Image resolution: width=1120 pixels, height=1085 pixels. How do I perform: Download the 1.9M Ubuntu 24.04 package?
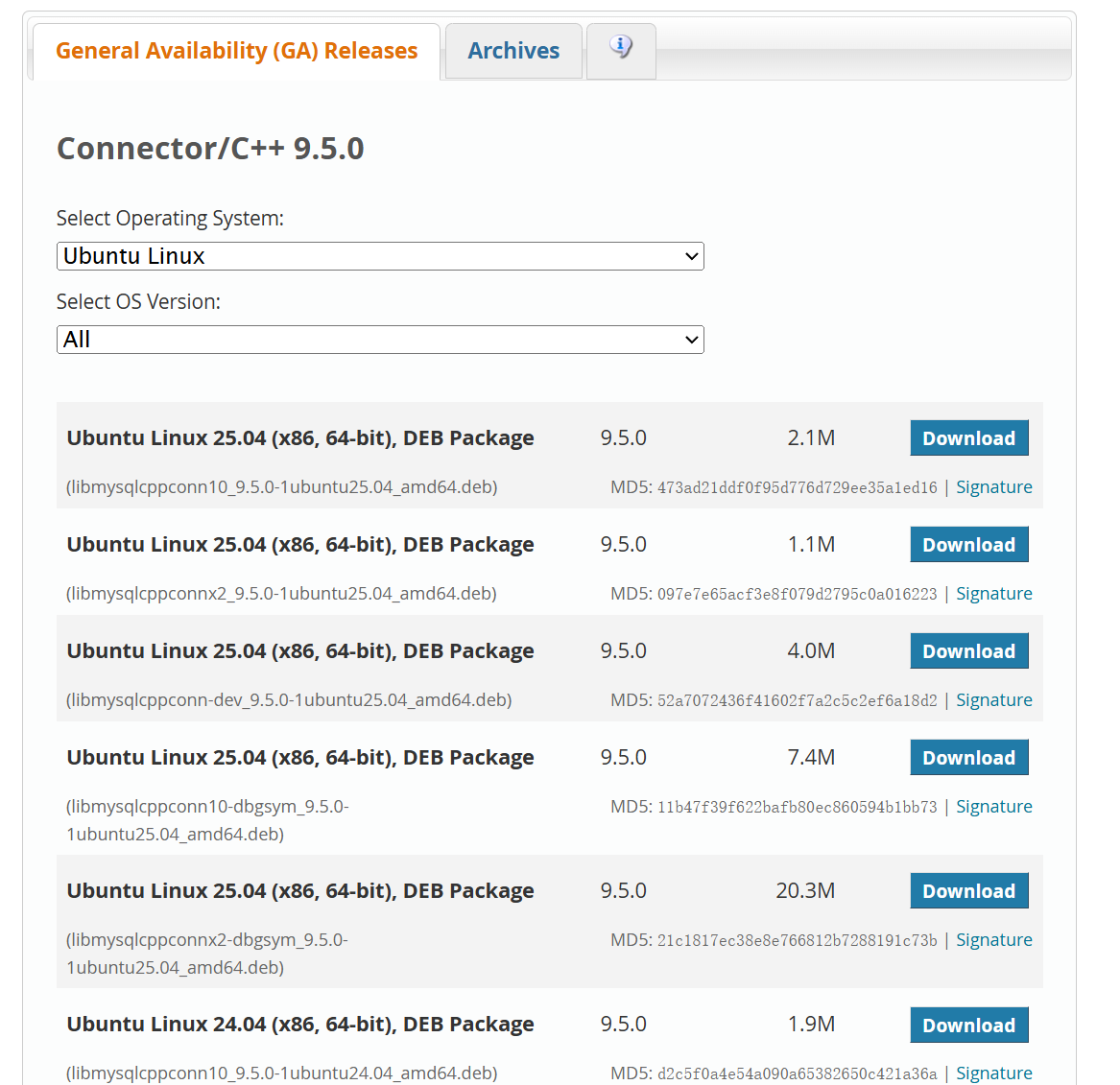(968, 1026)
